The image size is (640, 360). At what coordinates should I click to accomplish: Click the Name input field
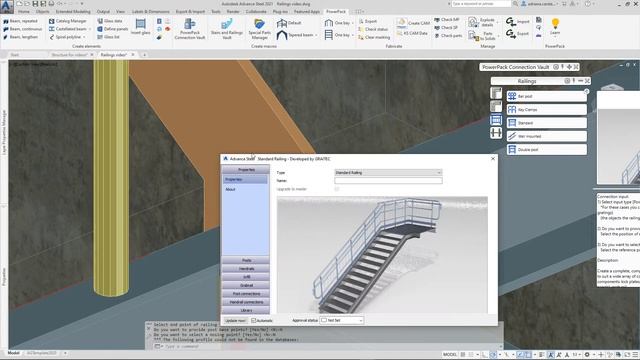388,180
